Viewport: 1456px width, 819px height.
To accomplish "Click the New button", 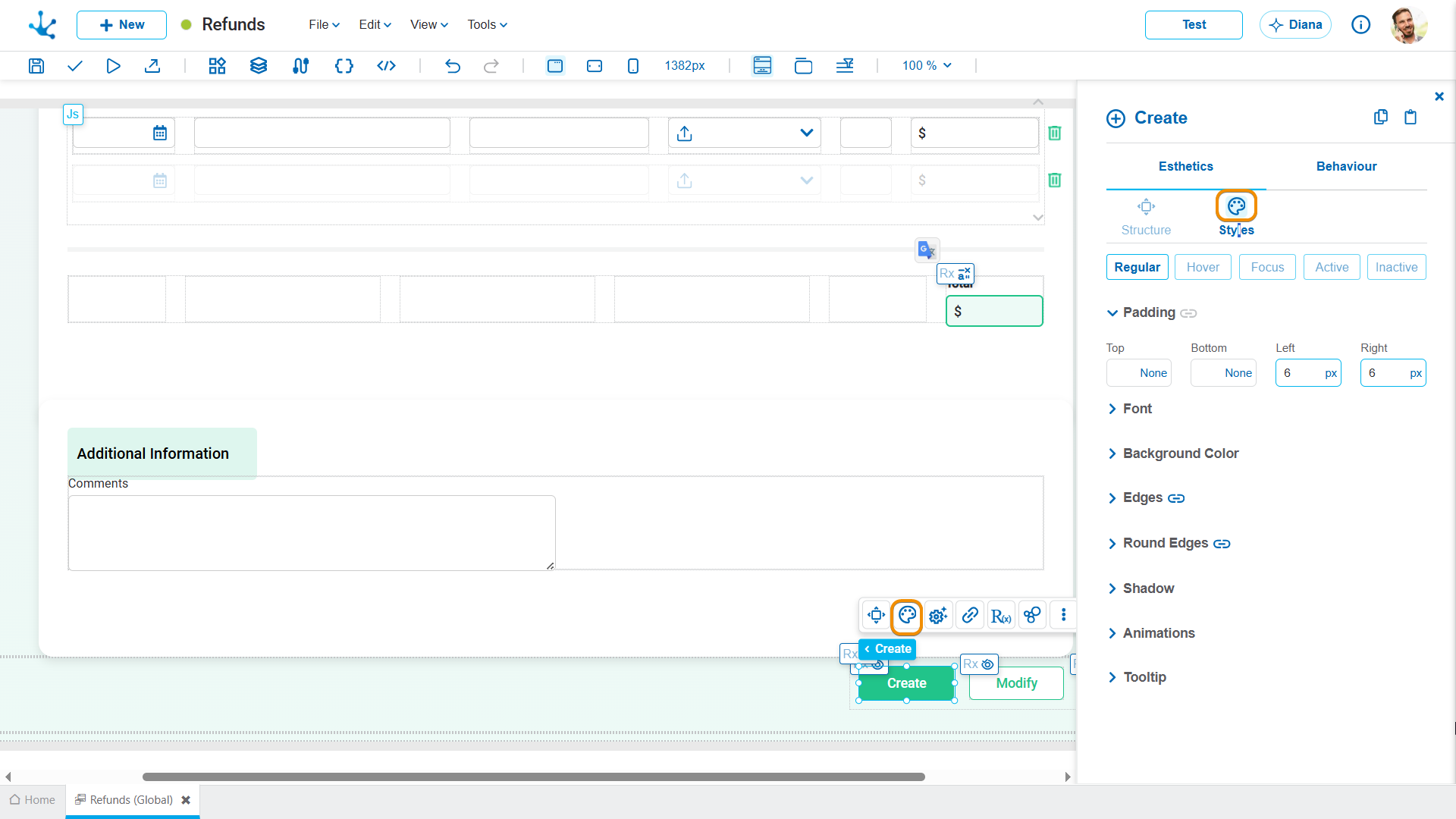I will click(121, 25).
